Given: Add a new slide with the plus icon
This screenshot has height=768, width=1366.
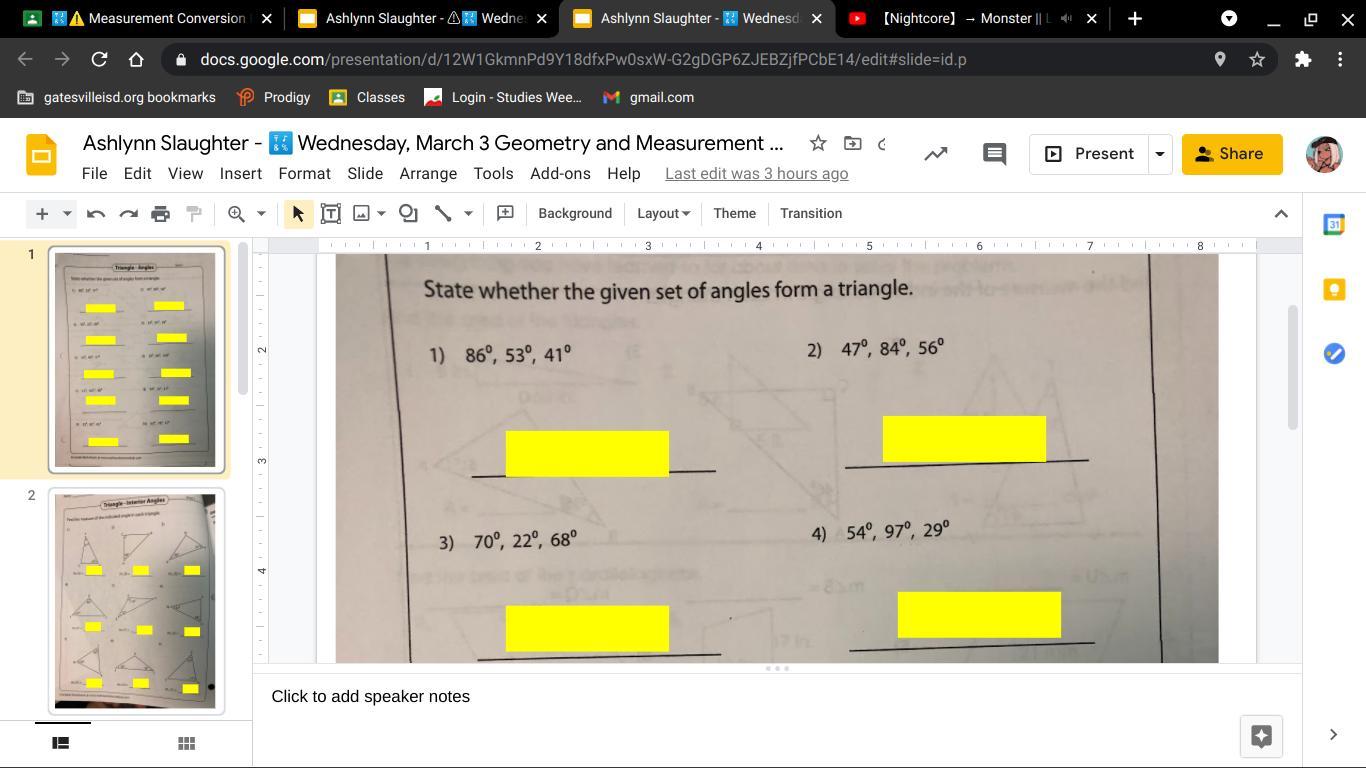Looking at the screenshot, I should pyautogui.click(x=42, y=214).
